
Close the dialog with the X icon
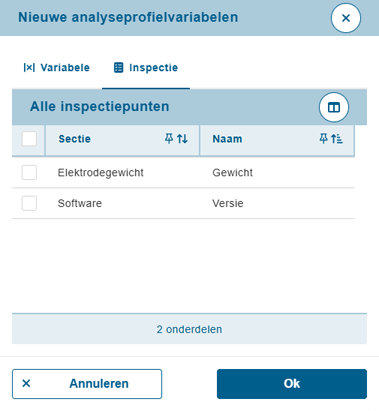346,18
